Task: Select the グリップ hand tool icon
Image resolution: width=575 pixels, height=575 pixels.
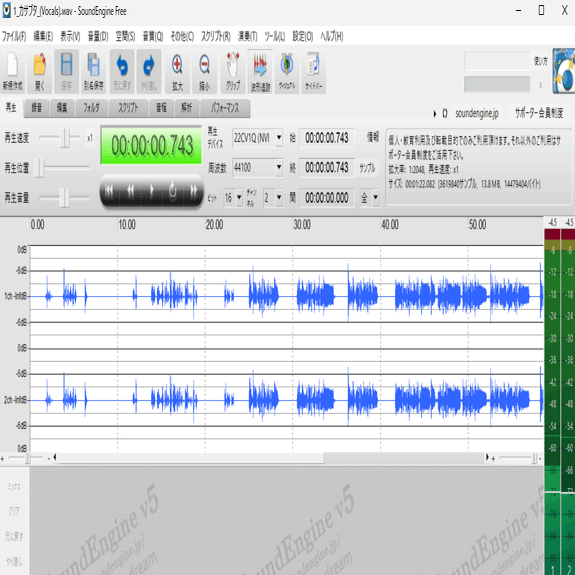Action: [x=233, y=72]
